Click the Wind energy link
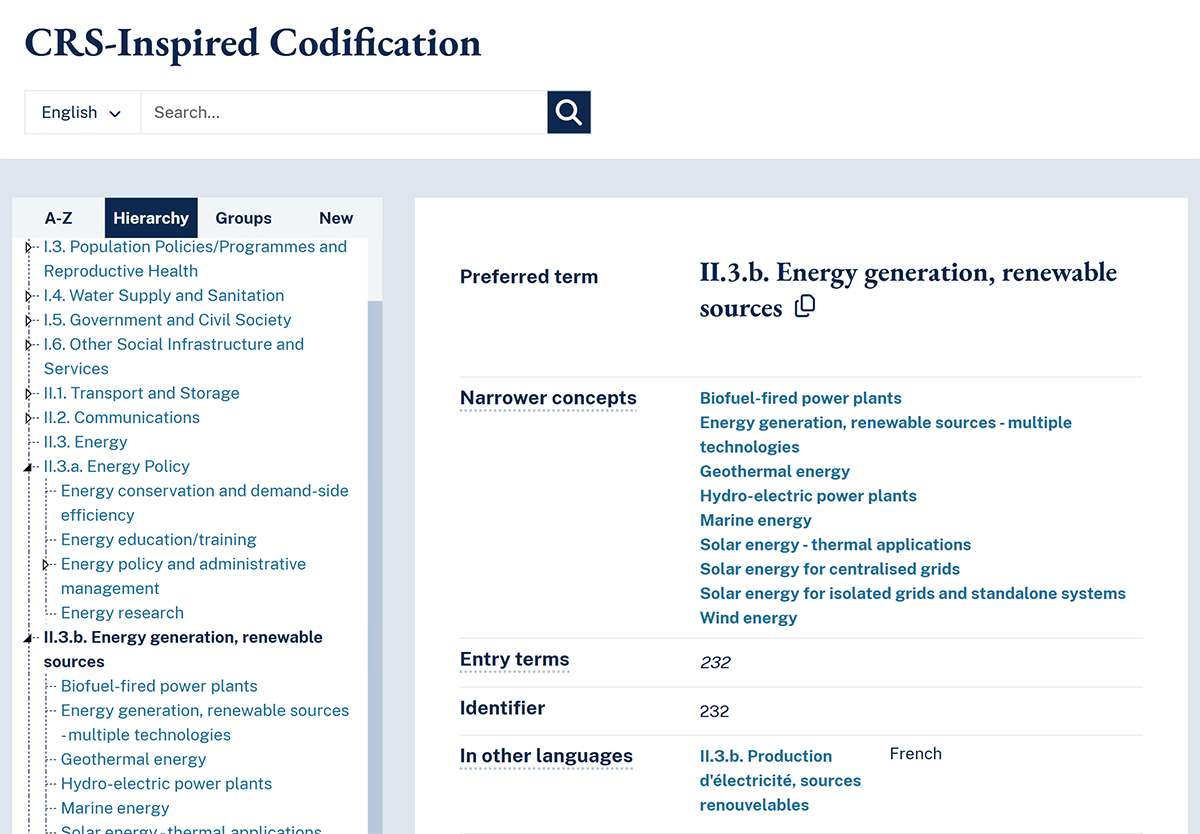The width and height of the screenshot is (1200, 834). click(748, 617)
